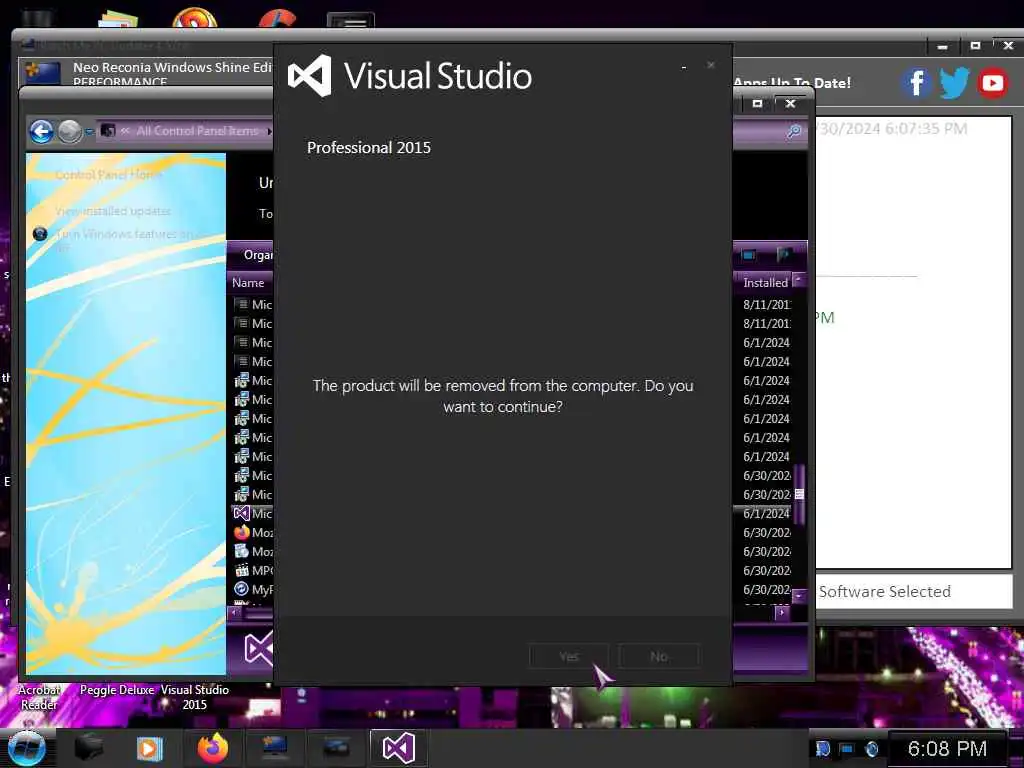
Task: Click Organize menu in programs list
Action: [258, 255]
